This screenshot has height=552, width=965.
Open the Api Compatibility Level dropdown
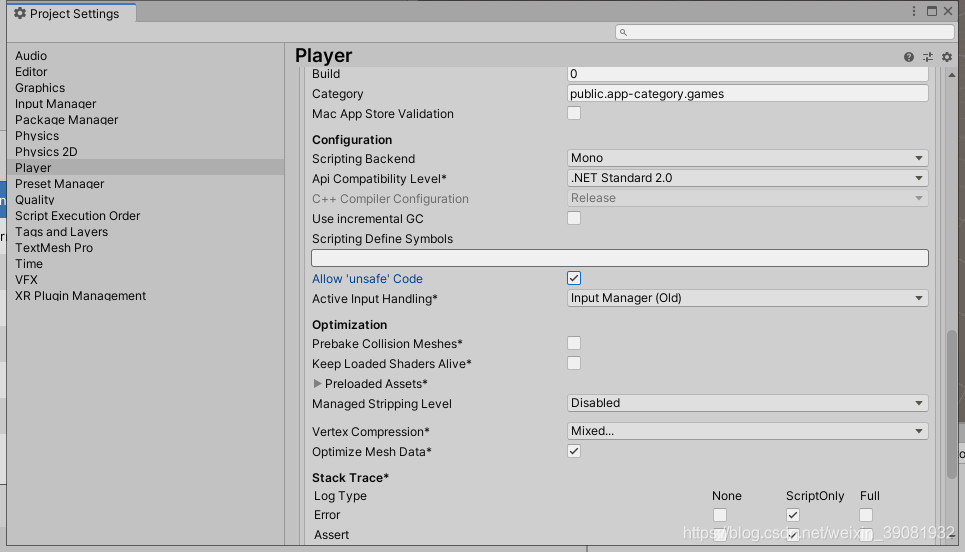(x=747, y=178)
